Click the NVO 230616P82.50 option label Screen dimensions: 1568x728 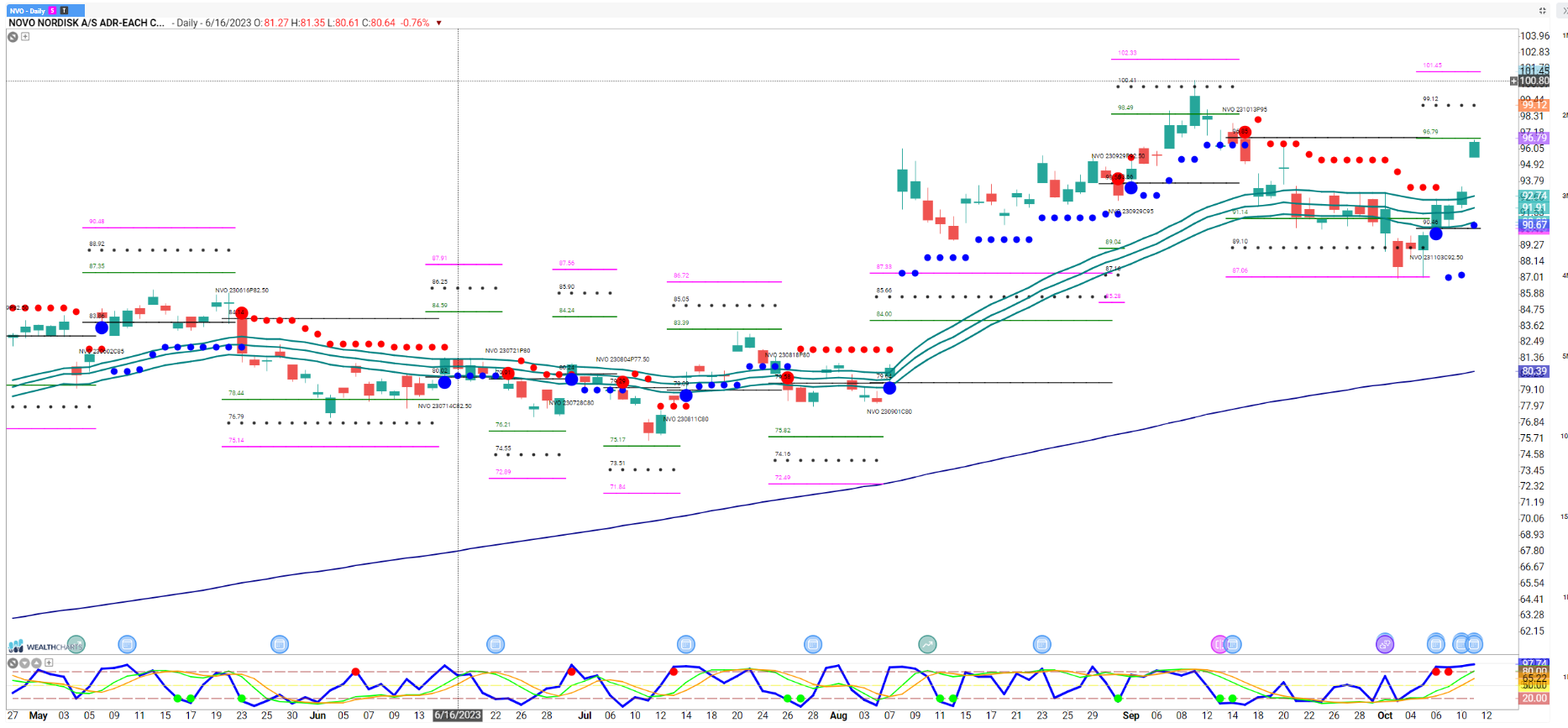pos(242,291)
